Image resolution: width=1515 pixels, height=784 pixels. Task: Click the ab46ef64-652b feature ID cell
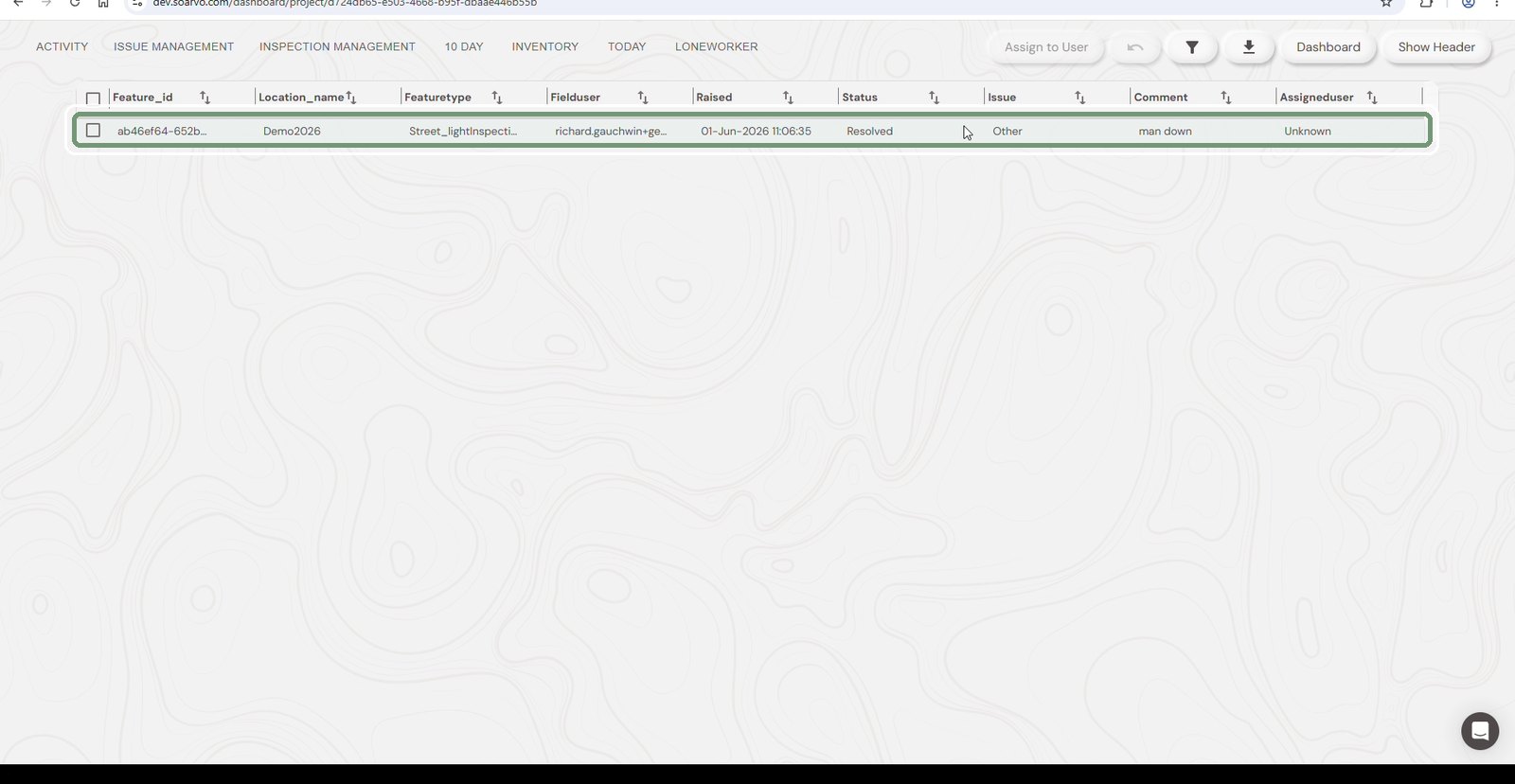point(162,132)
